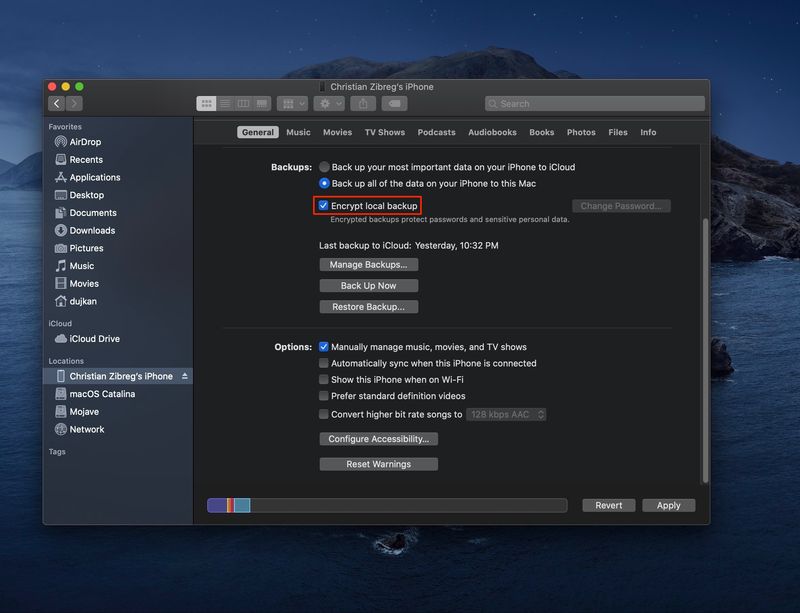Click Reset Warnings button
800x613 pixels.
(379, 464)
